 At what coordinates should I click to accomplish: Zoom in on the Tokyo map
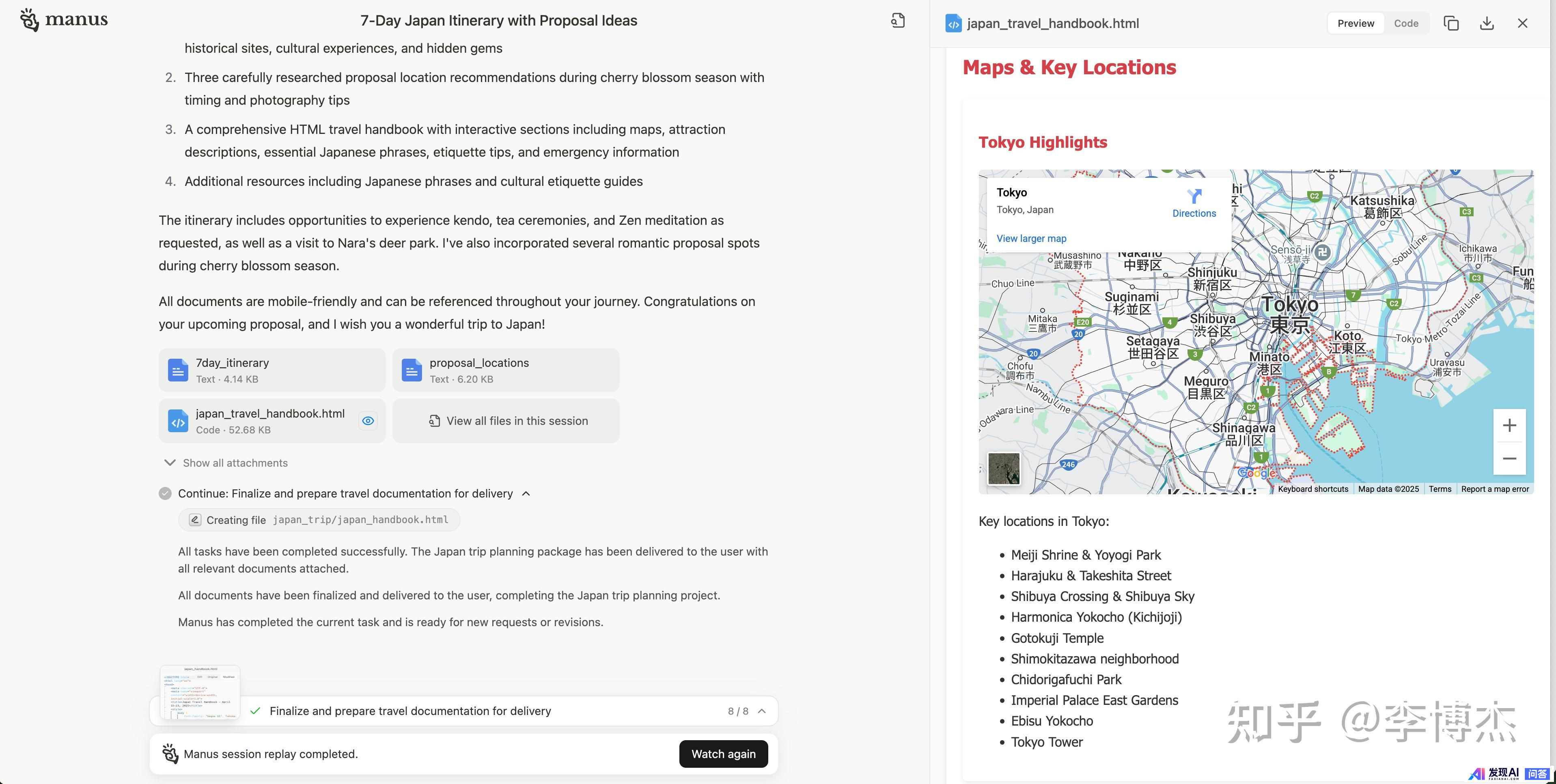(x=1509, y=425)
